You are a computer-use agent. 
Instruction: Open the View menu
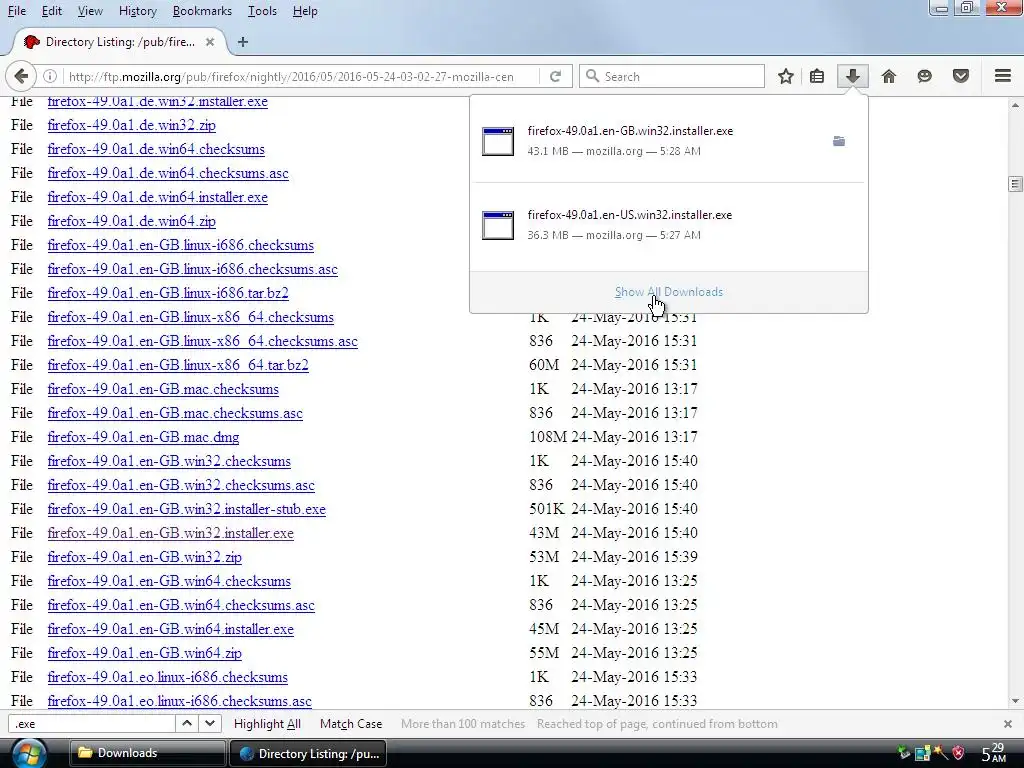pyautogui.click(x=90, y=11)
